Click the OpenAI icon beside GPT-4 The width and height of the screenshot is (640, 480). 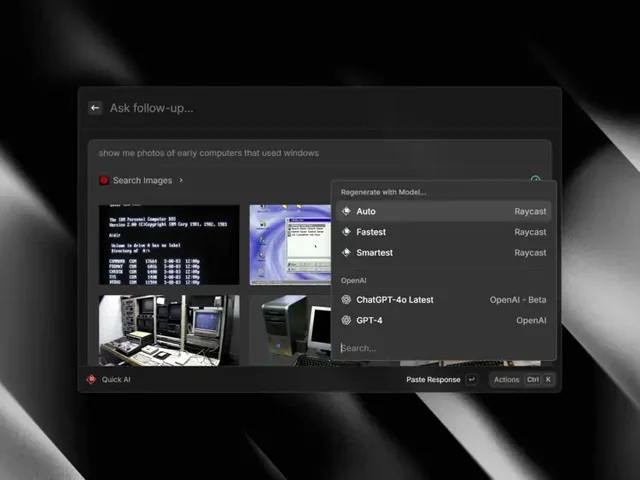pyautogui.click(x=346, y=320)
